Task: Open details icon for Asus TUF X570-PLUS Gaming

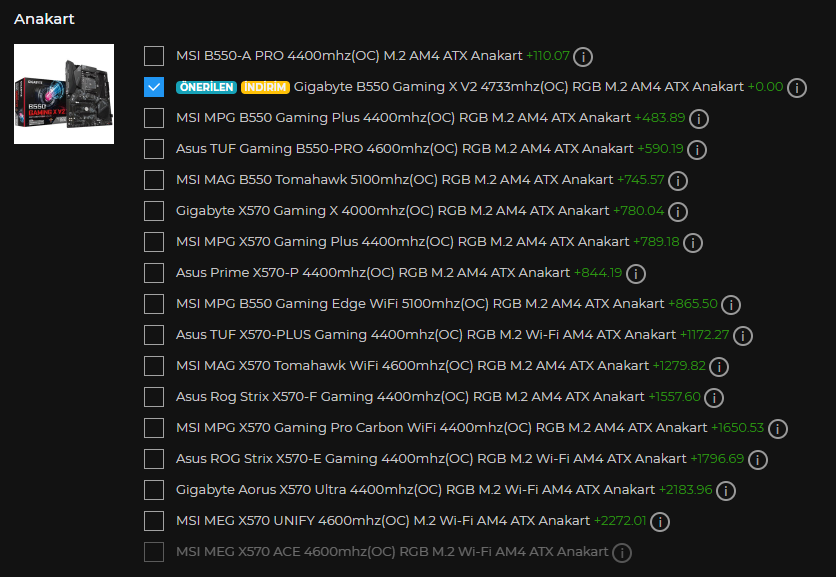Action: [743, 335]
